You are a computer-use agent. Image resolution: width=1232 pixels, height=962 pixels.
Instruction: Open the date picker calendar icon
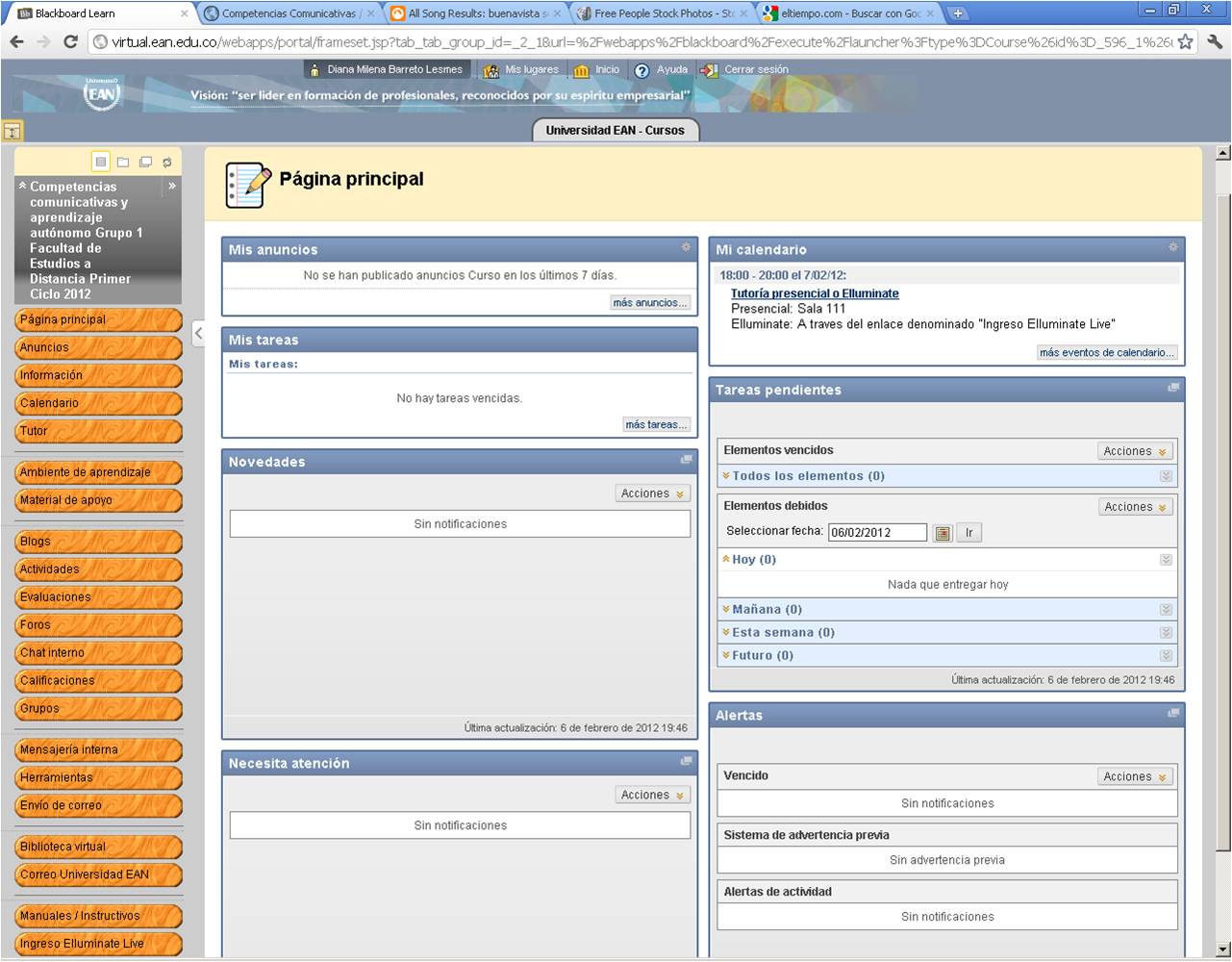pos(943,533)
